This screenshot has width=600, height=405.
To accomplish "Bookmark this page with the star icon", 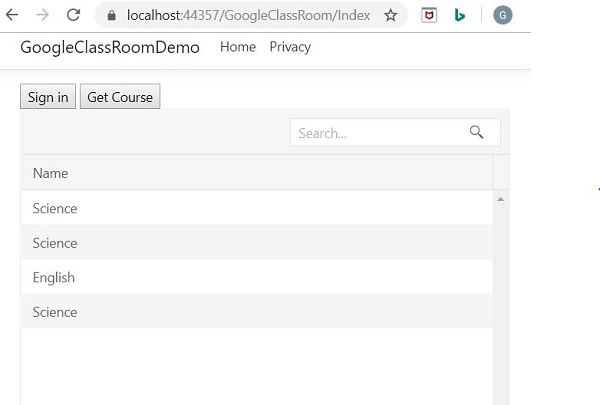I will coord(390,15).
